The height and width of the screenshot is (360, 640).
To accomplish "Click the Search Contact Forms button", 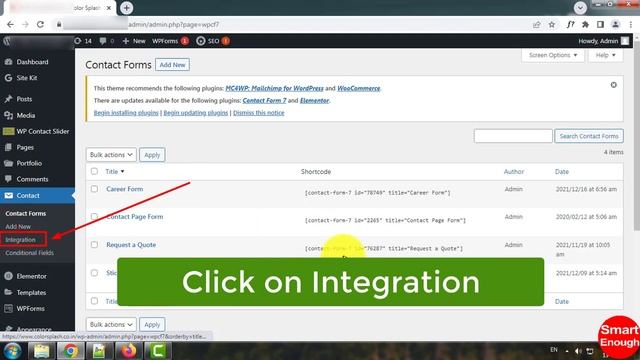I will 589,136.
